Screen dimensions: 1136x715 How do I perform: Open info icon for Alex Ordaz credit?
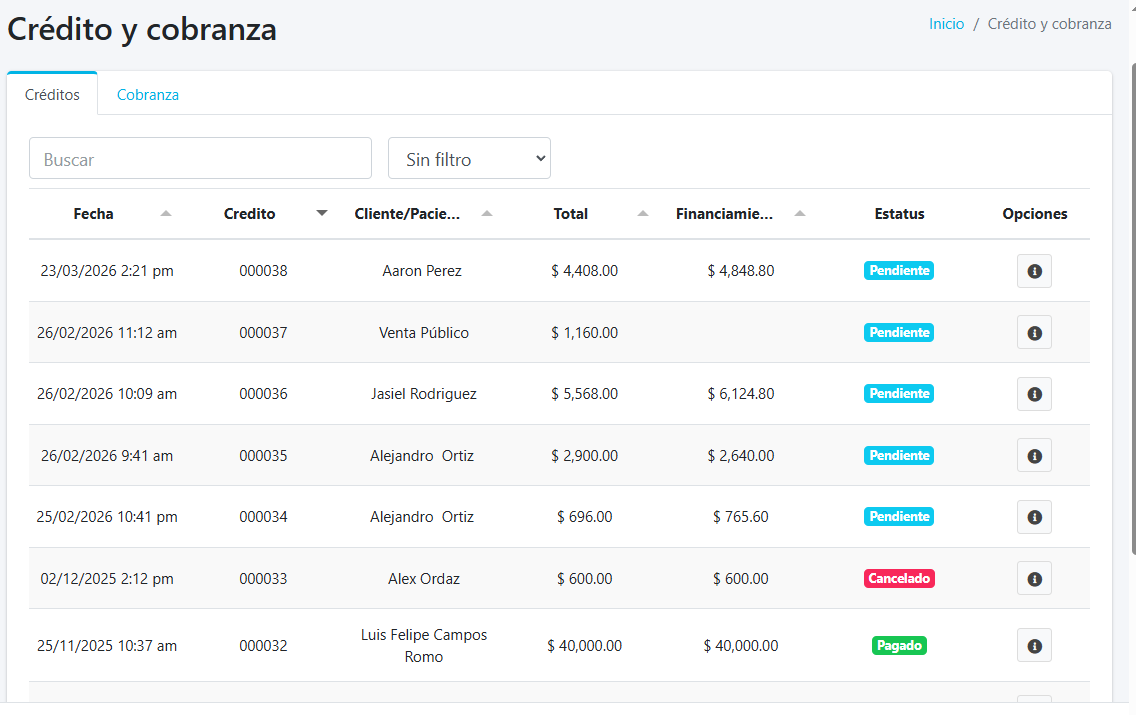pos(1034,579)
